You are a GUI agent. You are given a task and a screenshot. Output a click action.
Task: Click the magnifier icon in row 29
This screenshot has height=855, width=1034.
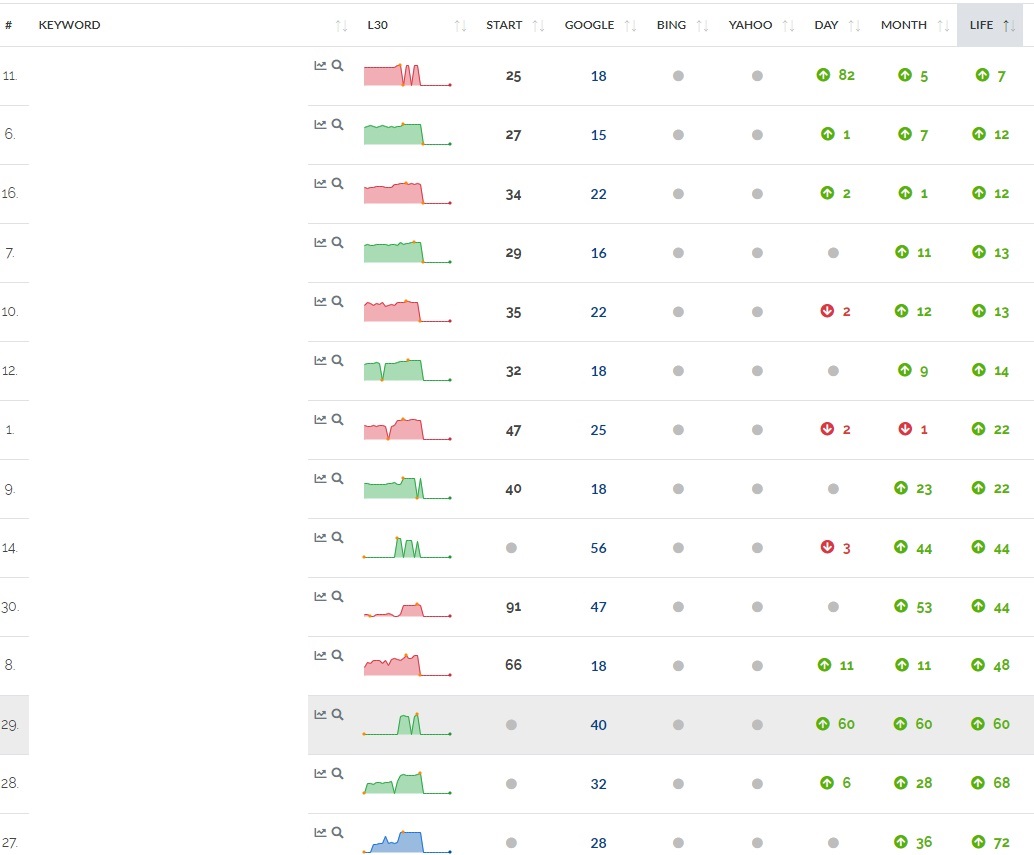coord(338,714)
